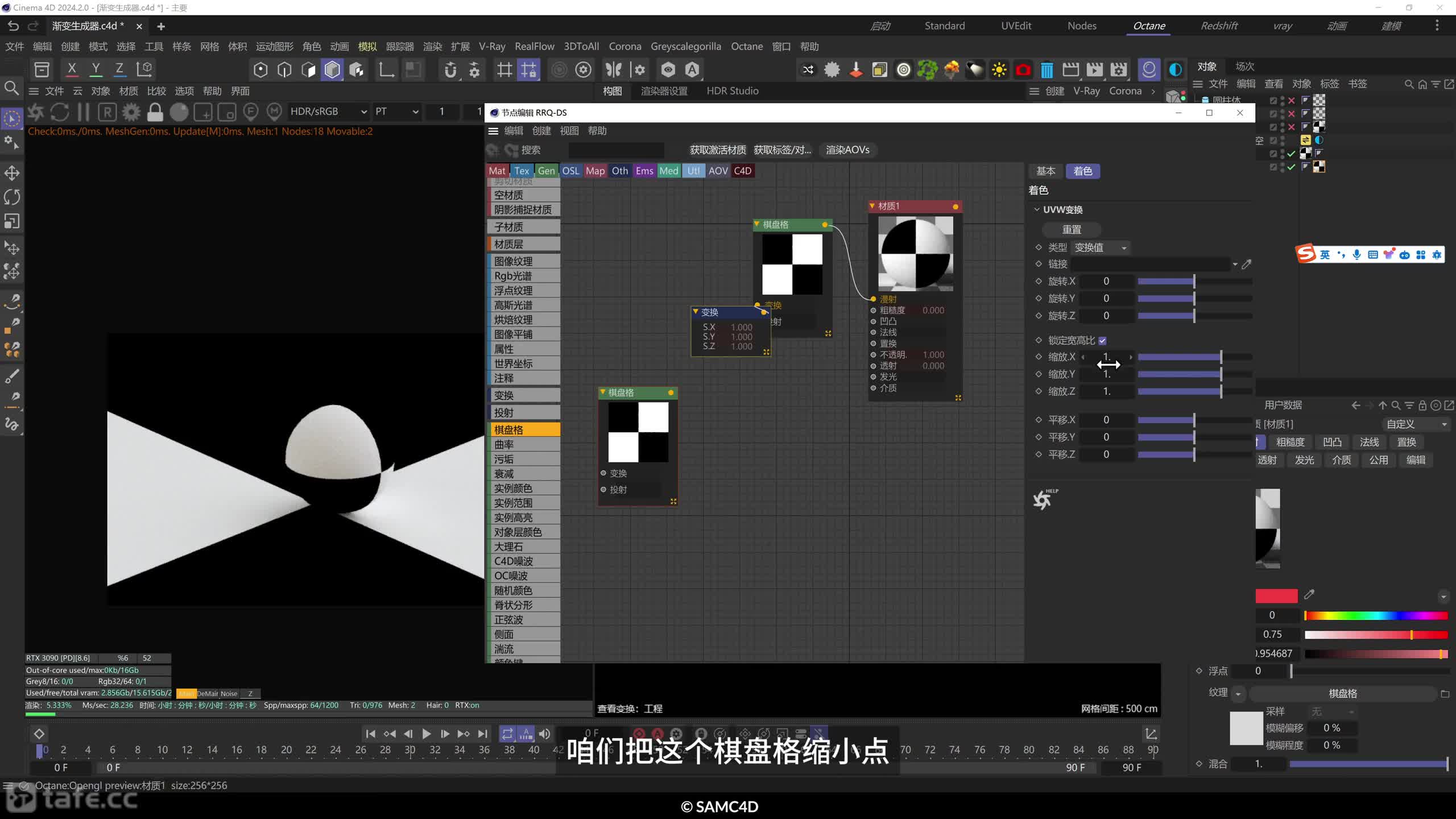The width and height of the screenshot is (1456, 819).
Task: Click the link field eyedropper icon
Action: coord(1246,264)
